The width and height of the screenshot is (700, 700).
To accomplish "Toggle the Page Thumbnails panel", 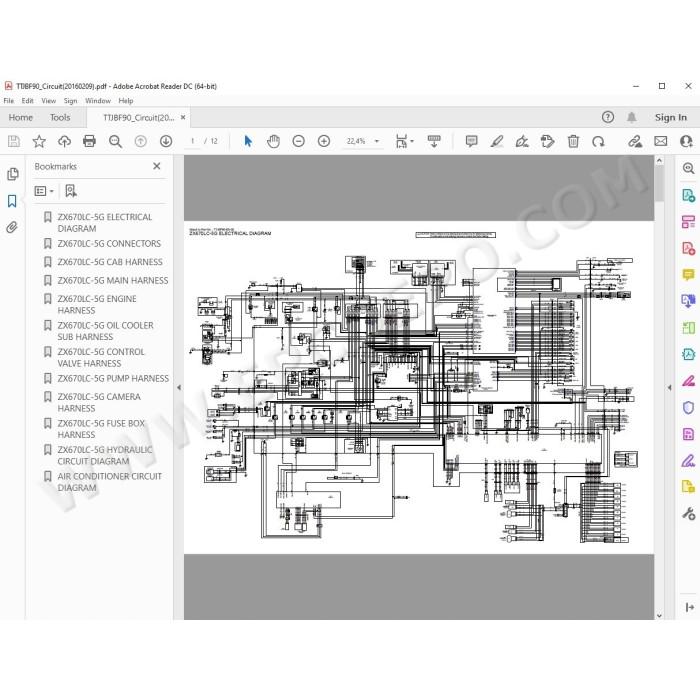I will (12, 174).
